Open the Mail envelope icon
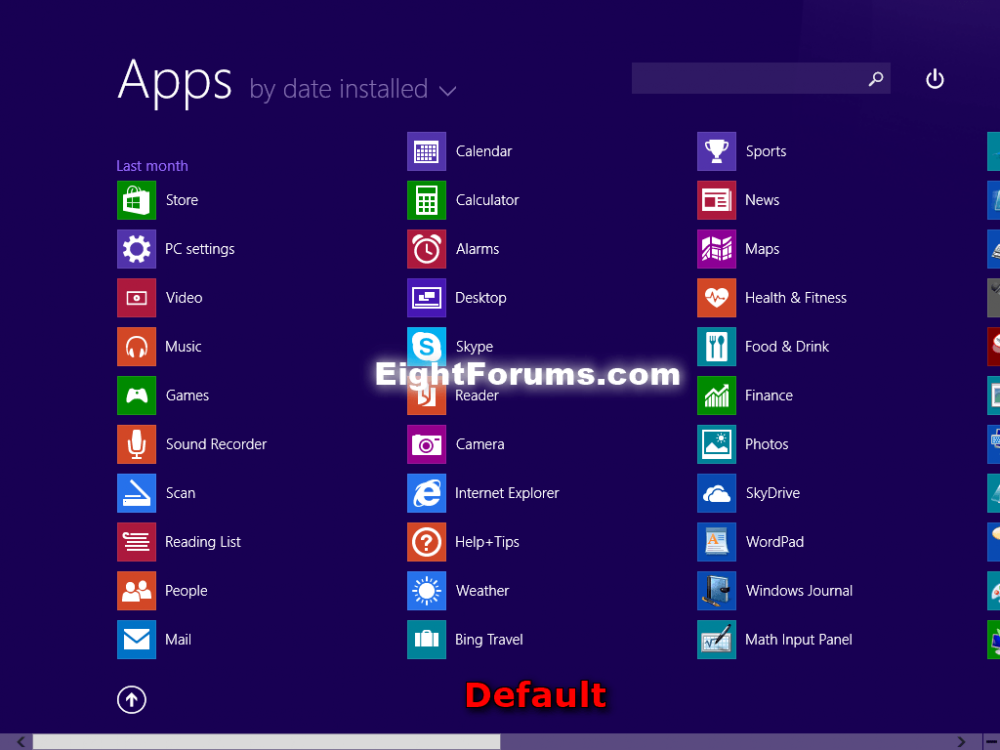 [136, 639]
